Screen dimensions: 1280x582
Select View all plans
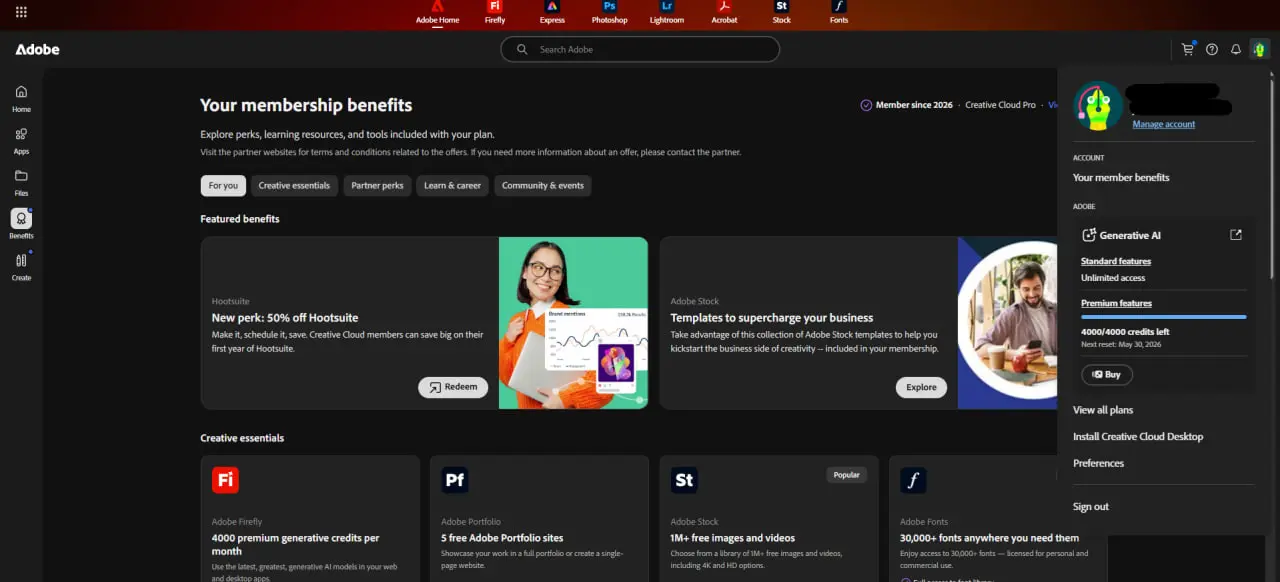tap(1103, 410)
